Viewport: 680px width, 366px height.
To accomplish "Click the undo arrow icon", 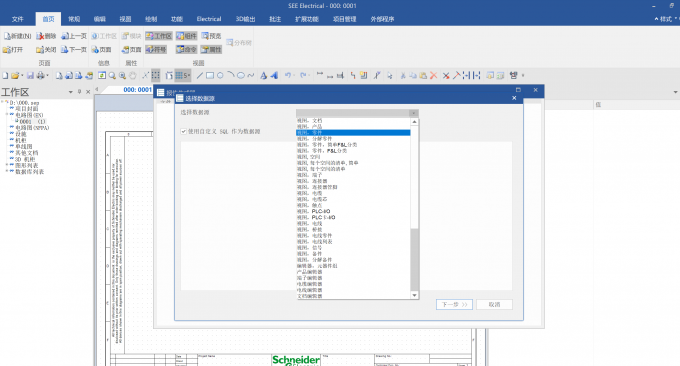I will pyautogui.click(x=288, y=75).
